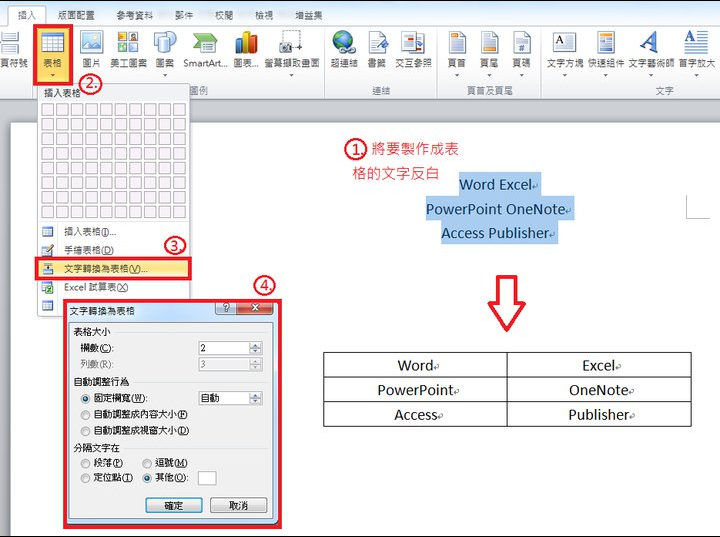The height and width of the screenshot is (537, 720).
Task: Expand the 圖案 dropdown arrow
Action: [165, 75]
